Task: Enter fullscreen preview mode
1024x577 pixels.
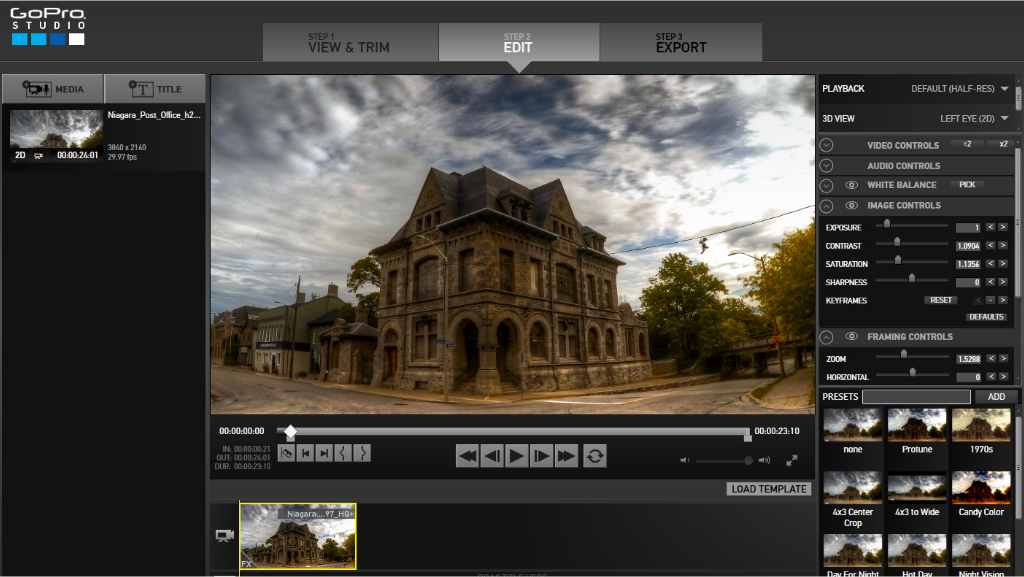Action: click(x=792, y=460)
